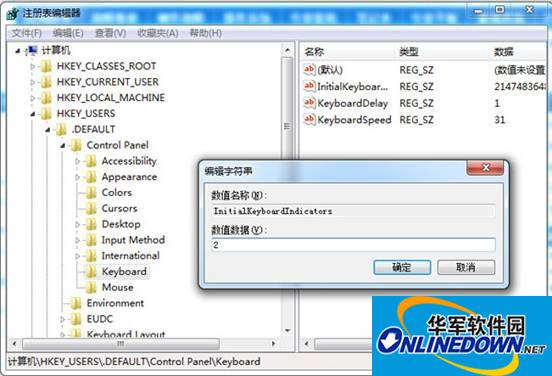Click HKEY_USERS folder icon
The height and width of the screenshot is (376, 552).
(x=46, y=114)
